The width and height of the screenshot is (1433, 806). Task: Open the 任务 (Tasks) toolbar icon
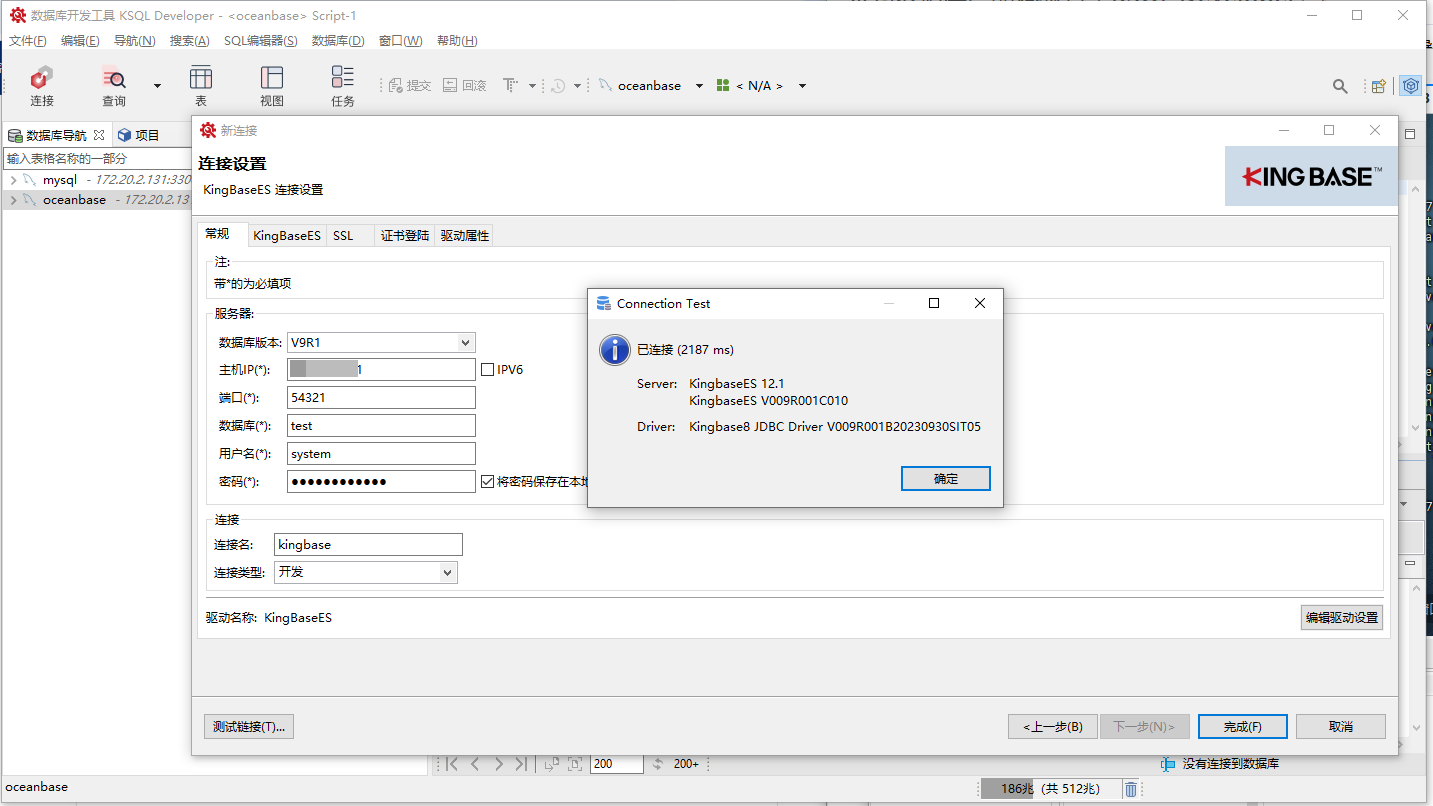(x=343, y=85)
